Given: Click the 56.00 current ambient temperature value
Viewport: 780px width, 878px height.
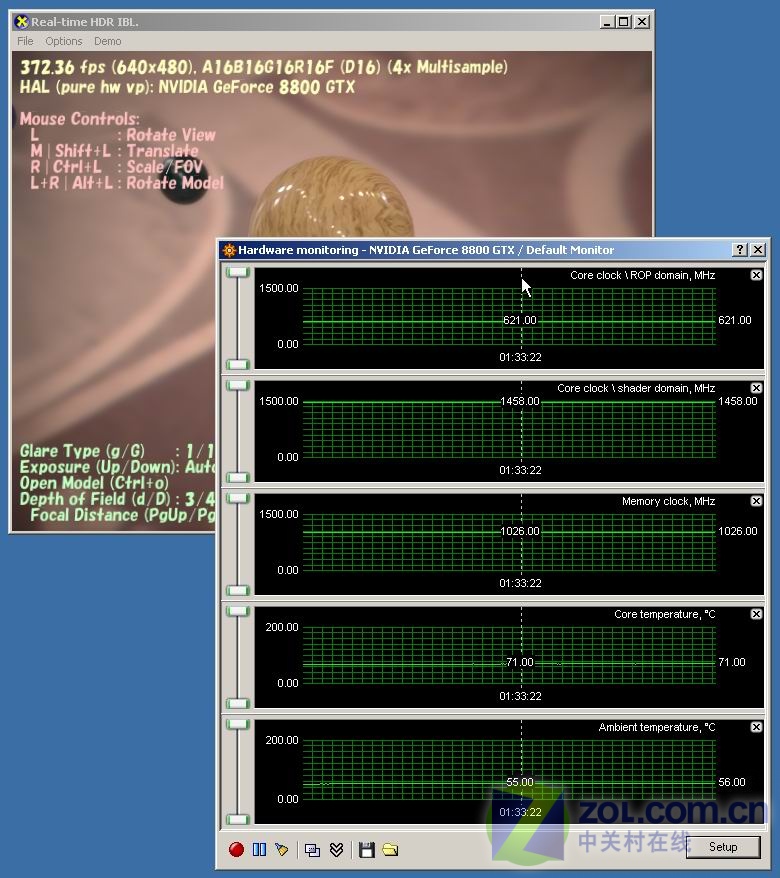Looking at the screenshot, I should click(x=732, y=782).
